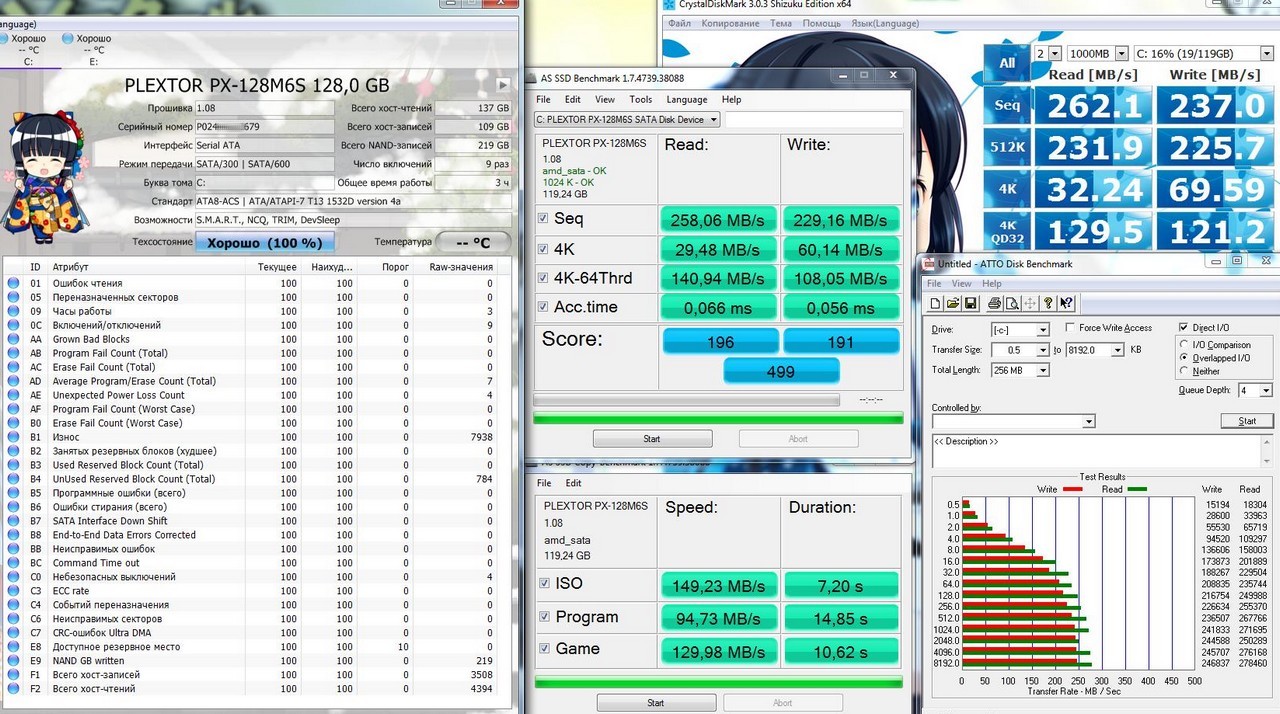
Task: Open the Help menu in ATTO Disk Benchmark
Action: pos(992,284)
